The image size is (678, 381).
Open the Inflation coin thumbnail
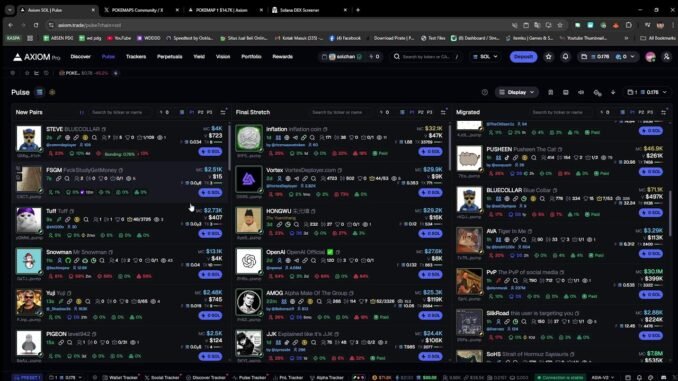coord(249,138)
